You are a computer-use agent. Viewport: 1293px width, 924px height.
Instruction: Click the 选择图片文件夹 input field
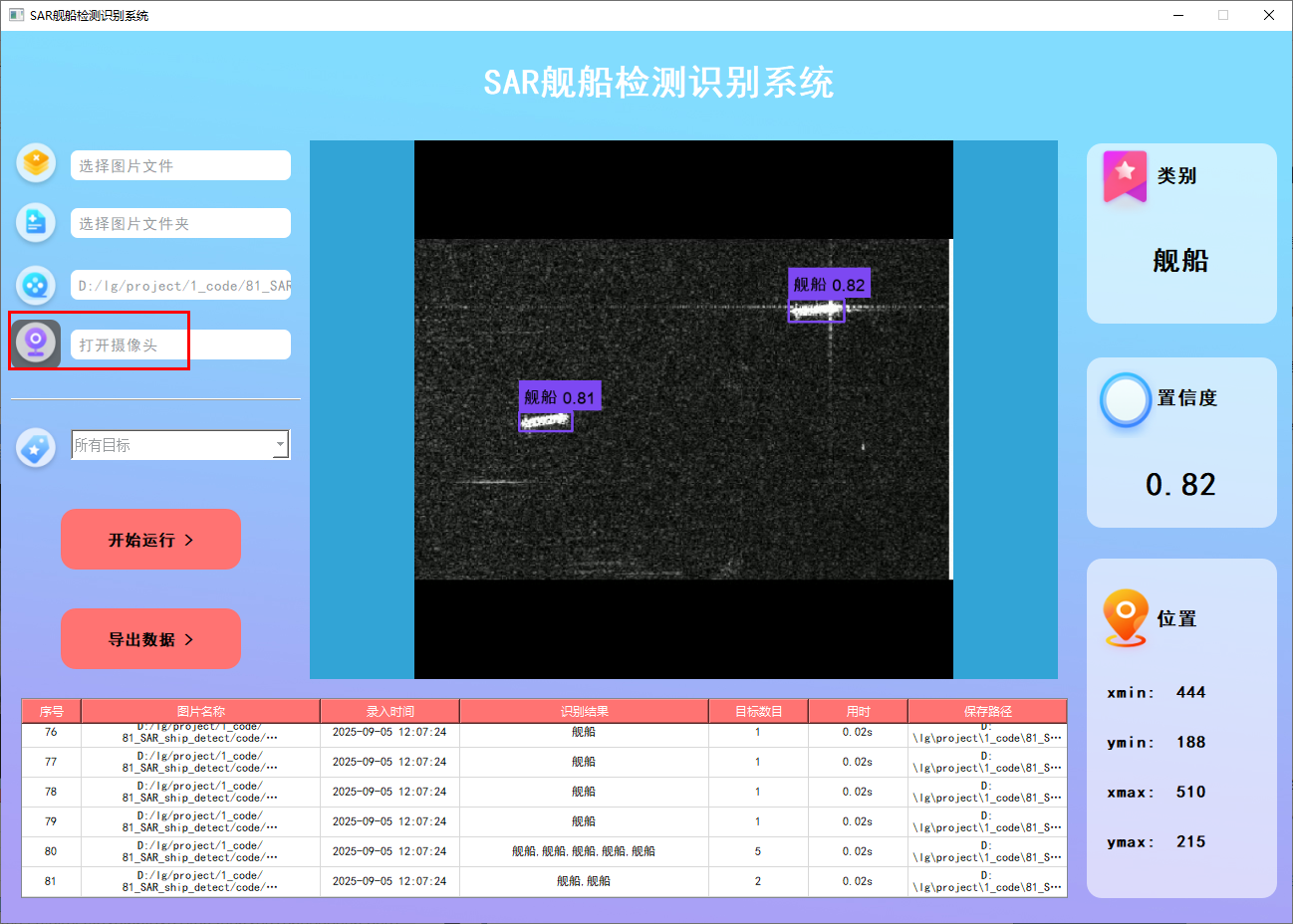click(180, 223)
